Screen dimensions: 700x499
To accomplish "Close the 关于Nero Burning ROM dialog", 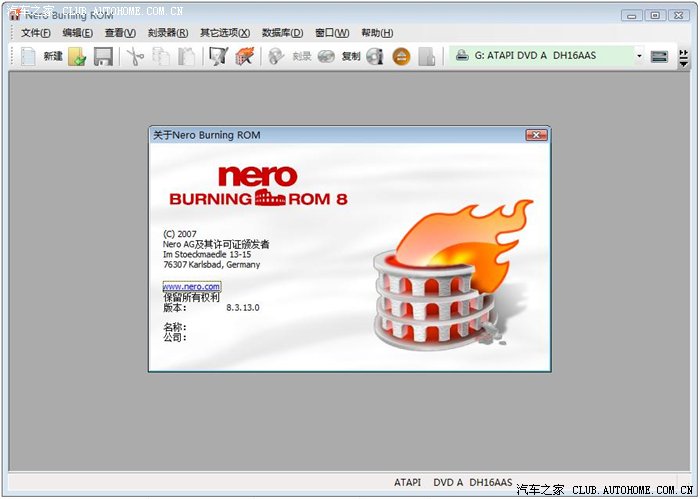I will click(x=536, y=135).
